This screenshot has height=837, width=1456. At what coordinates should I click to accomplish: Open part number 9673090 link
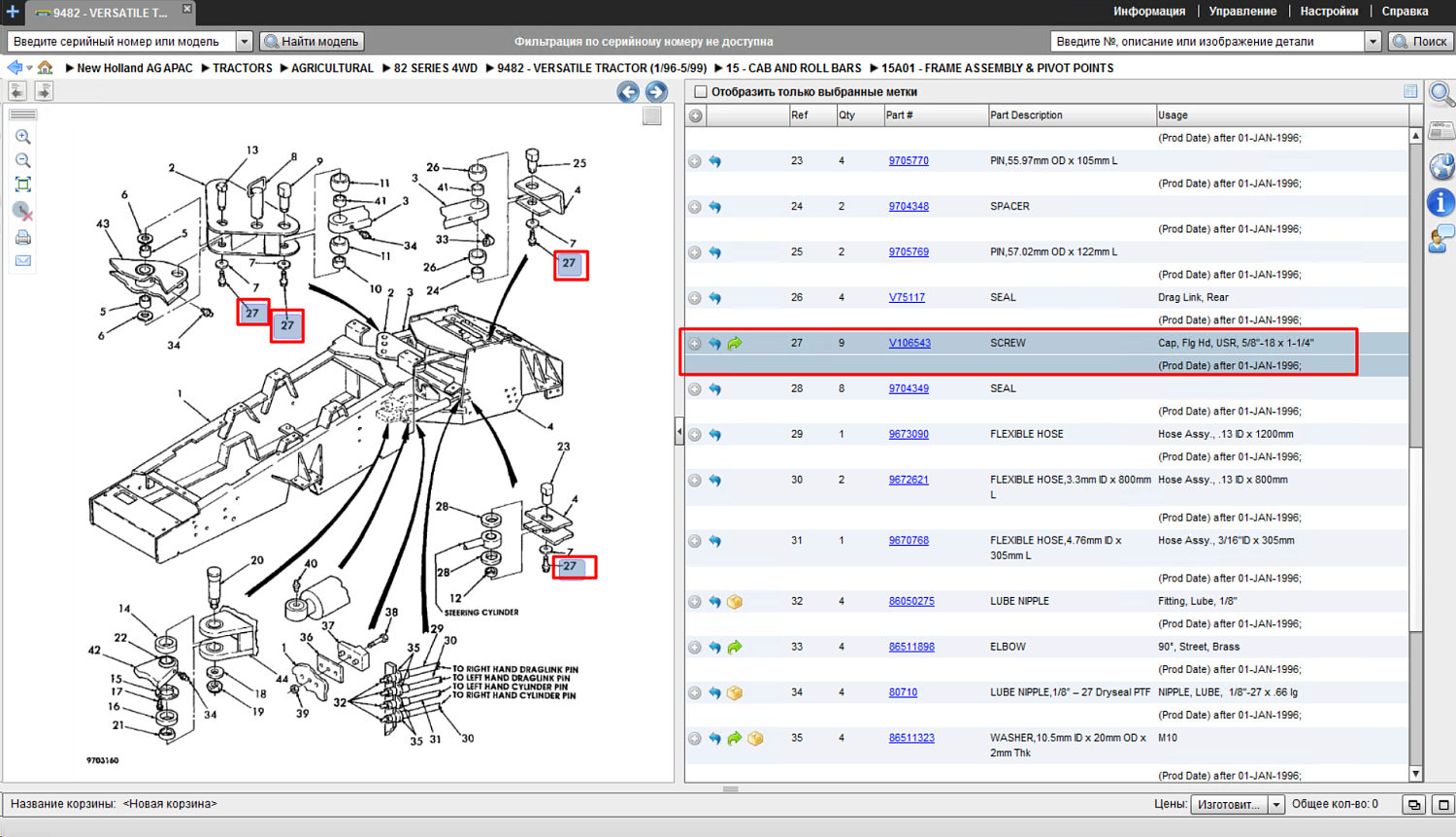pos(909,435)
